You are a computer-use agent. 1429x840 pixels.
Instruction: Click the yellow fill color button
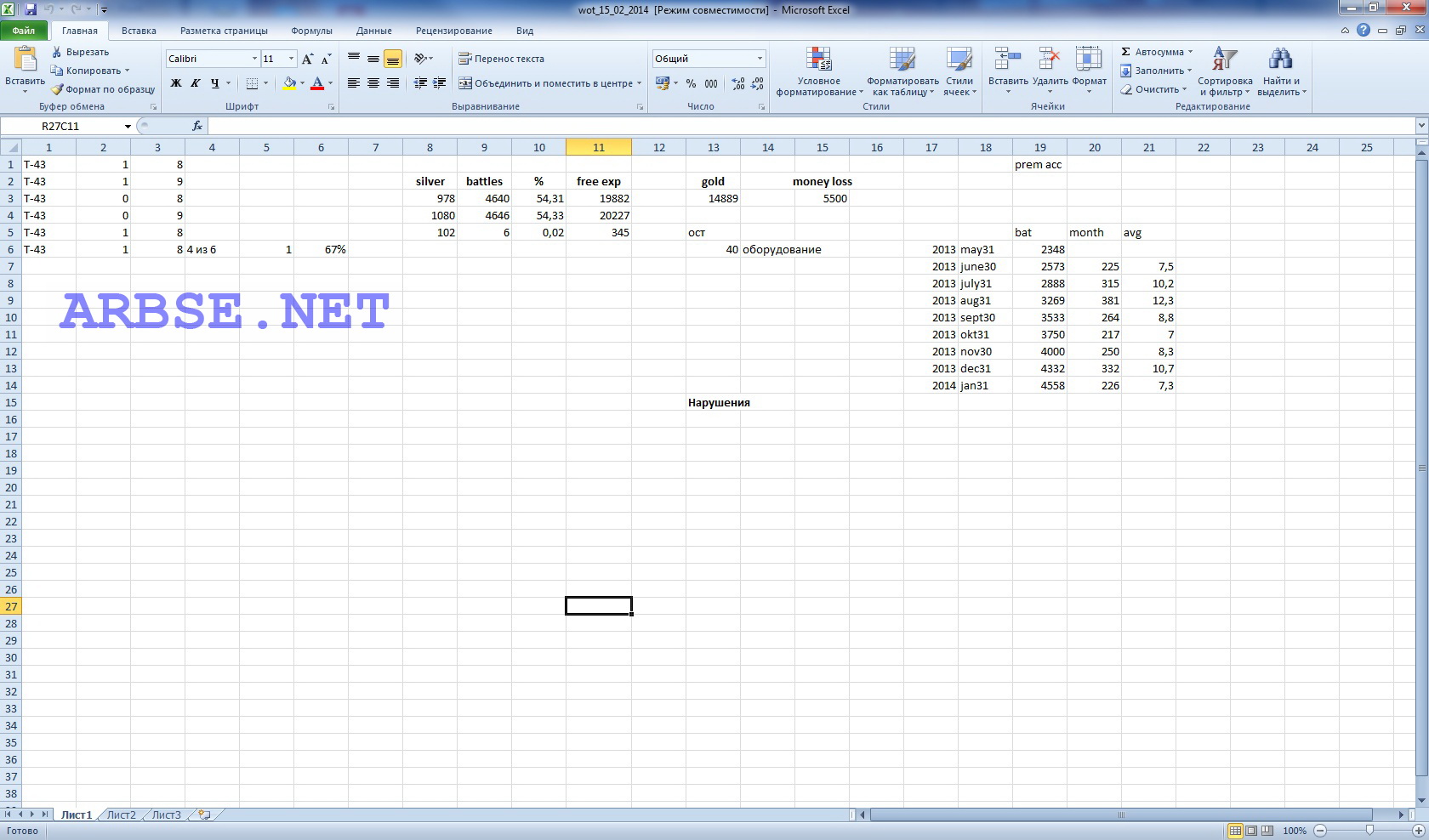coord(289,83)
